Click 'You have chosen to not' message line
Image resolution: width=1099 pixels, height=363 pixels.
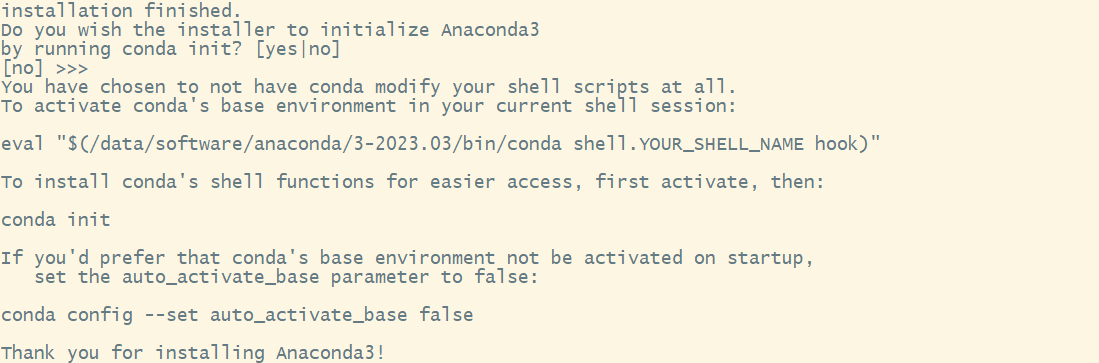[369, 88]
